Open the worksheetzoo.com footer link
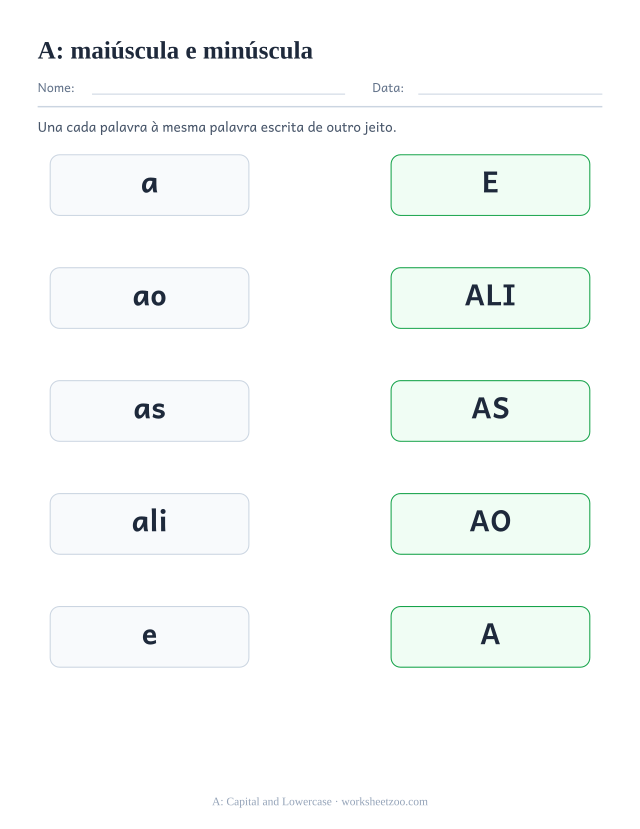 pos(384,802)
